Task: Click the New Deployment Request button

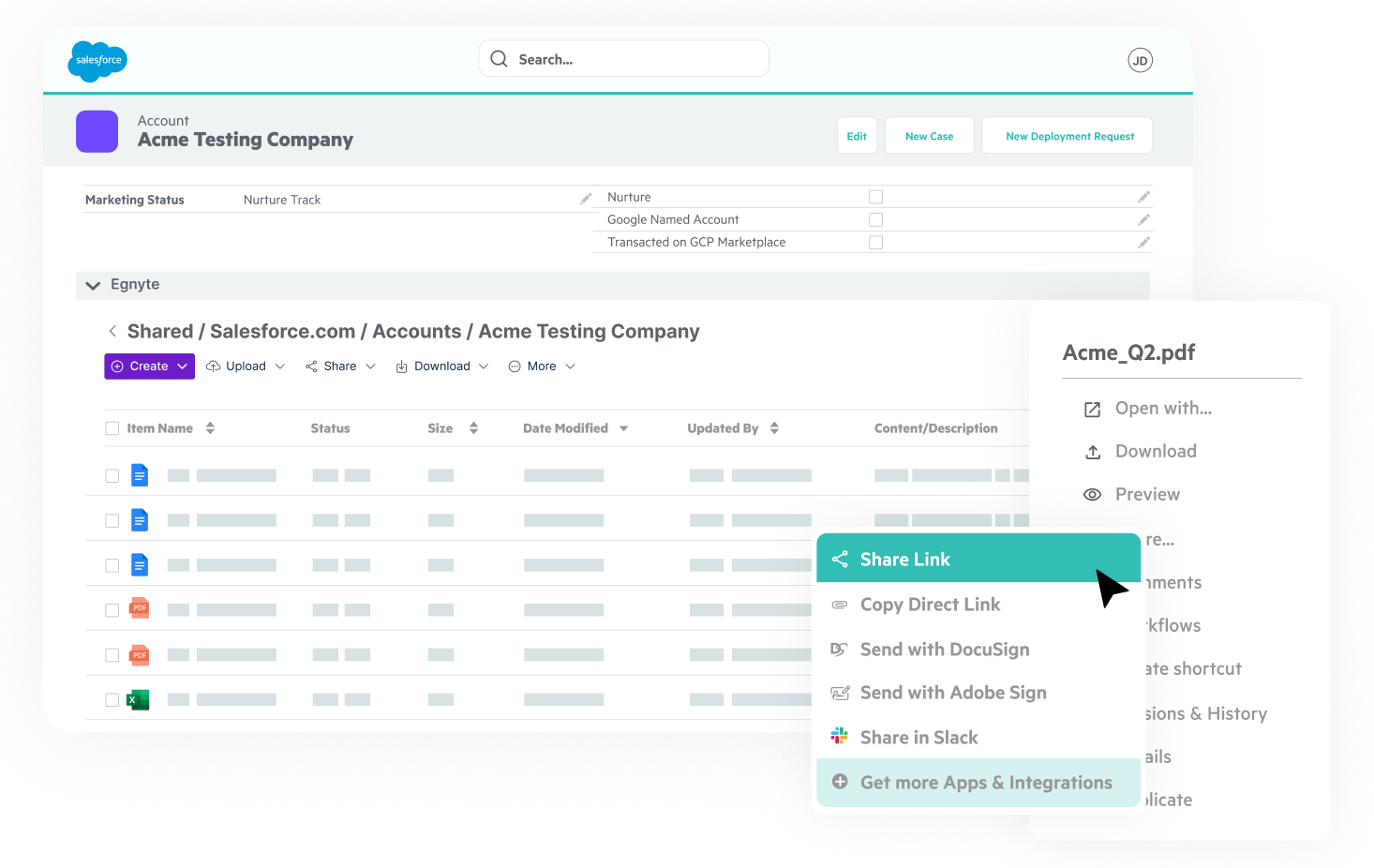Action: coord(1067,135)
